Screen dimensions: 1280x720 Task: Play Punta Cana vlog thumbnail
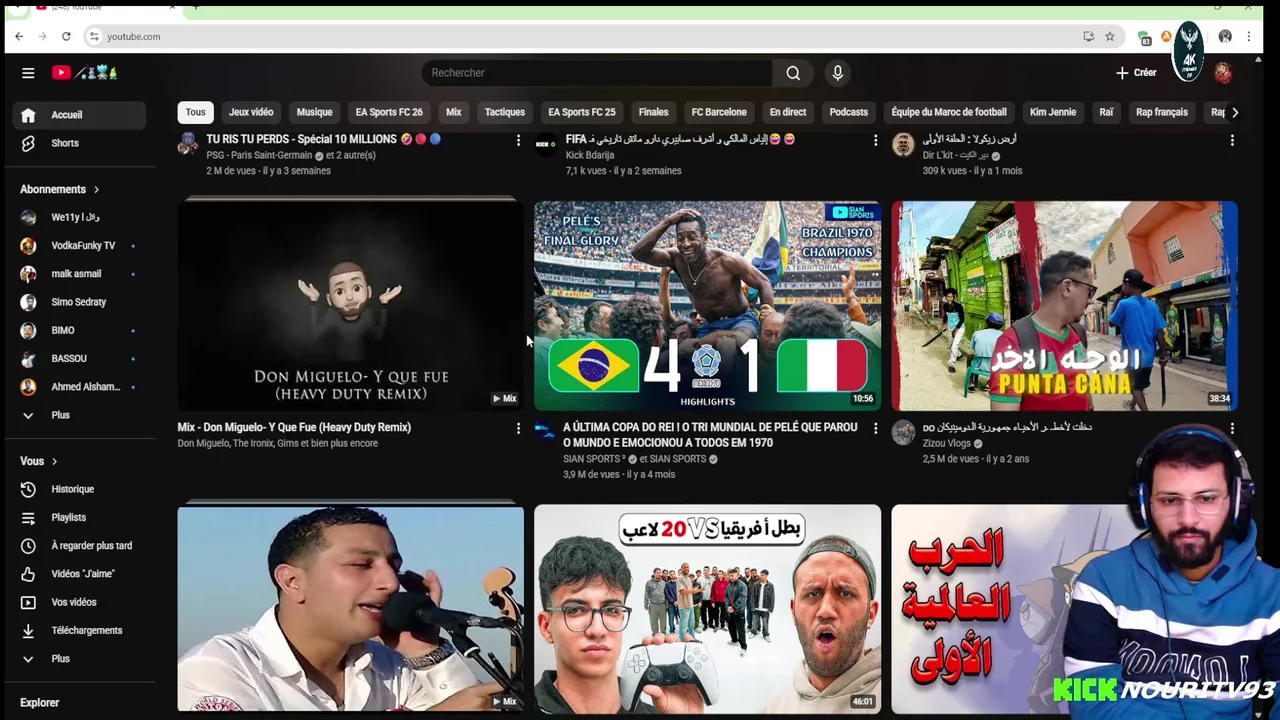[x=1064, y=305]
